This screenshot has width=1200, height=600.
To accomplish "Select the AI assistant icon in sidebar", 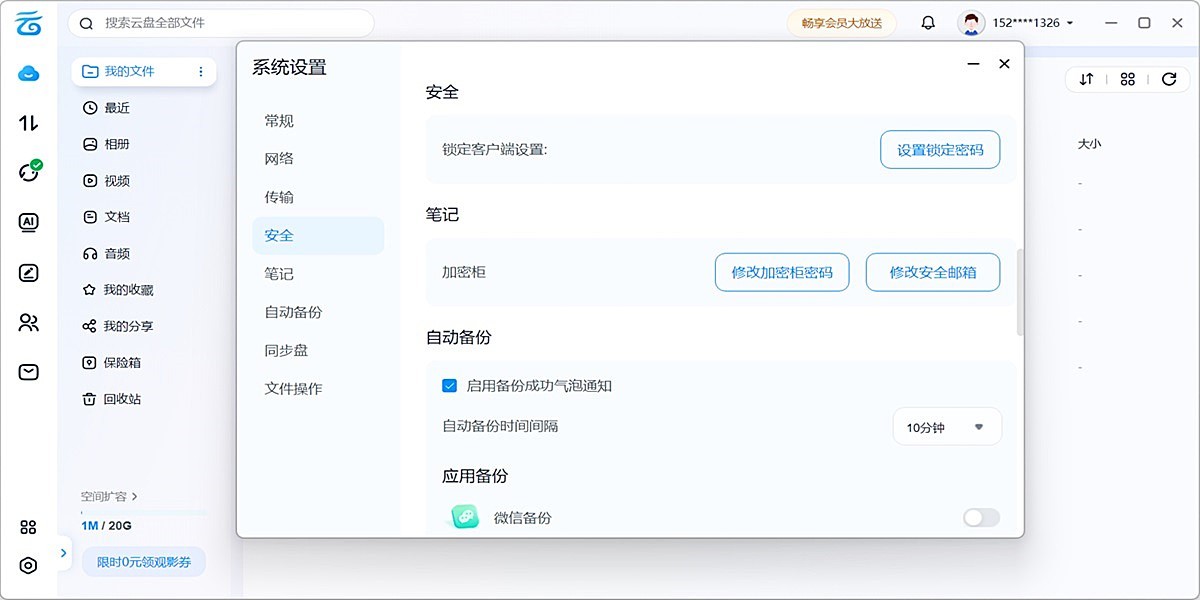I will pyautogui.click(x=28, y=222).
